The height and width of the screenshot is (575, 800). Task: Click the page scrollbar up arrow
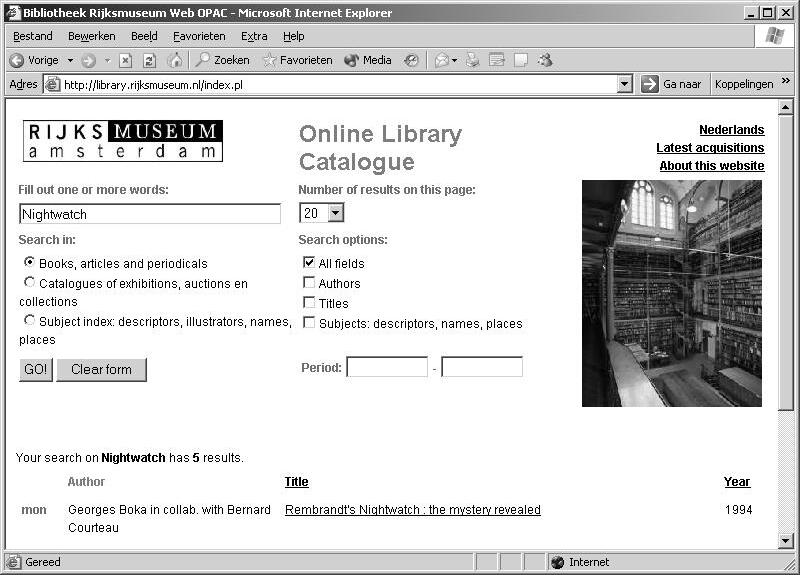(785, 107)
